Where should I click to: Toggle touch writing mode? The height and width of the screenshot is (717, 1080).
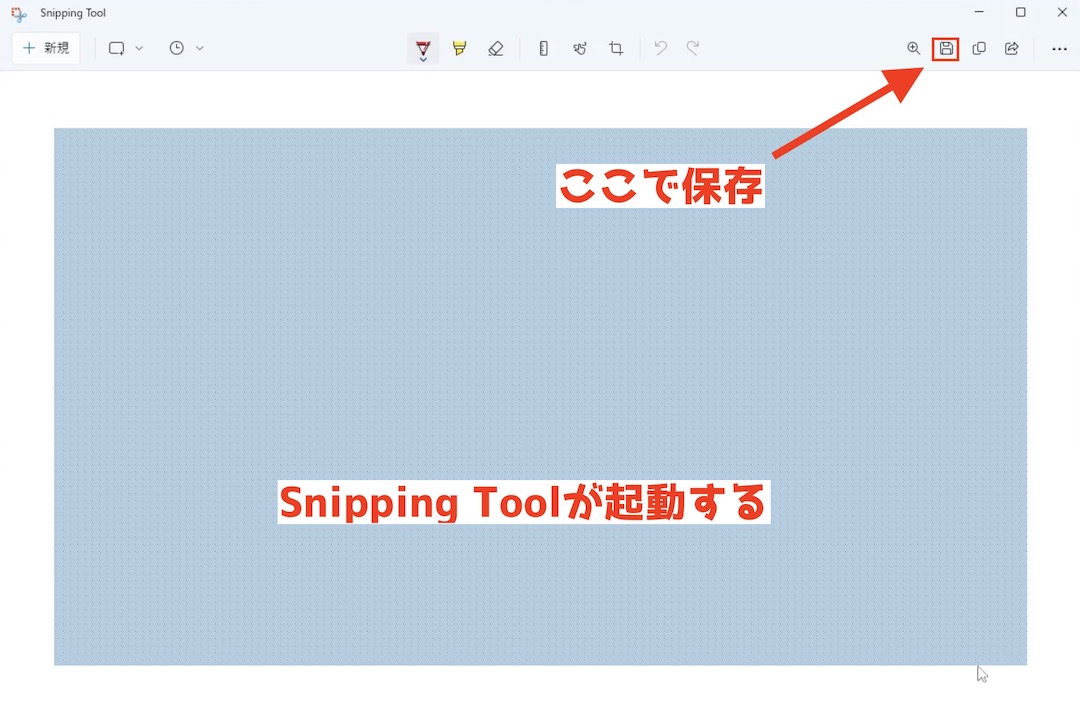[x=580, y=48]
